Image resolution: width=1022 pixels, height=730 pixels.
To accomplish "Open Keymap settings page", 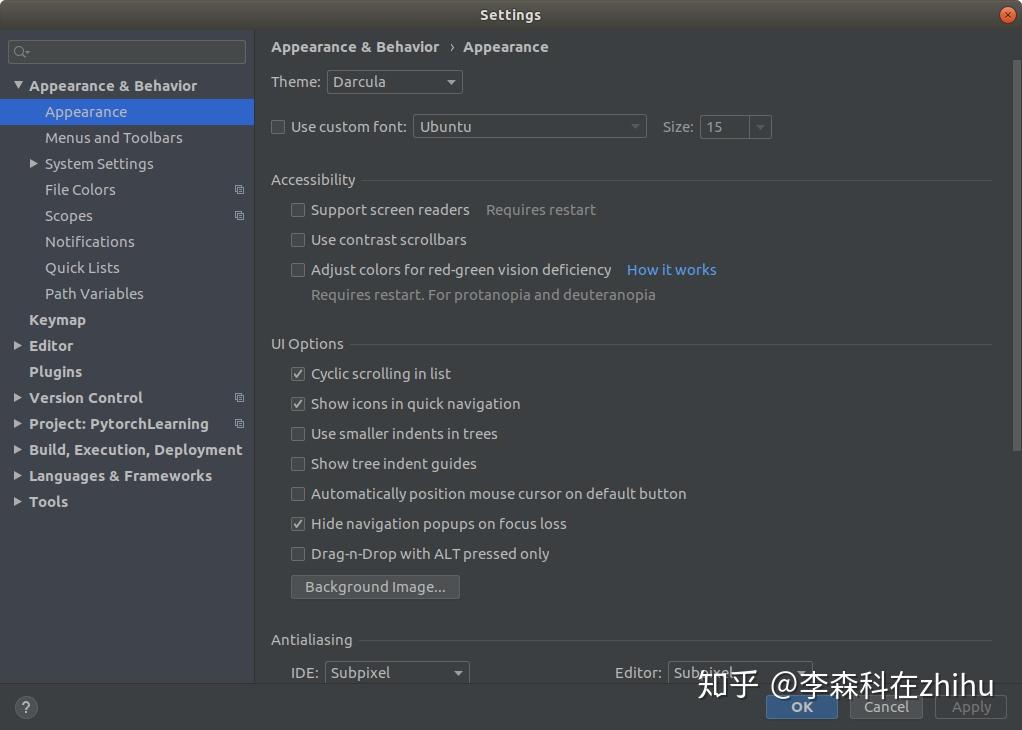I will tap(127, 320).
